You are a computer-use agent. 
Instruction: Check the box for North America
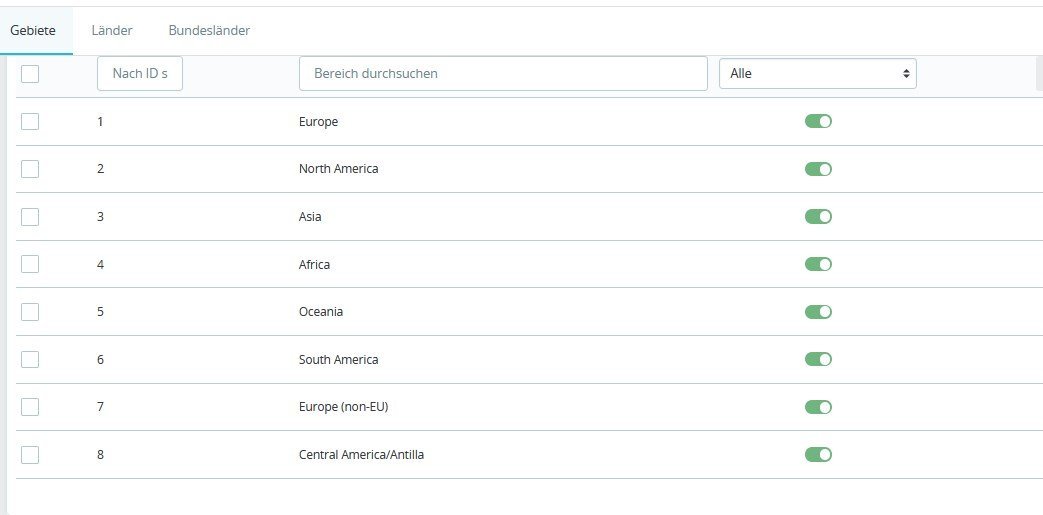[x=30, y=169]
